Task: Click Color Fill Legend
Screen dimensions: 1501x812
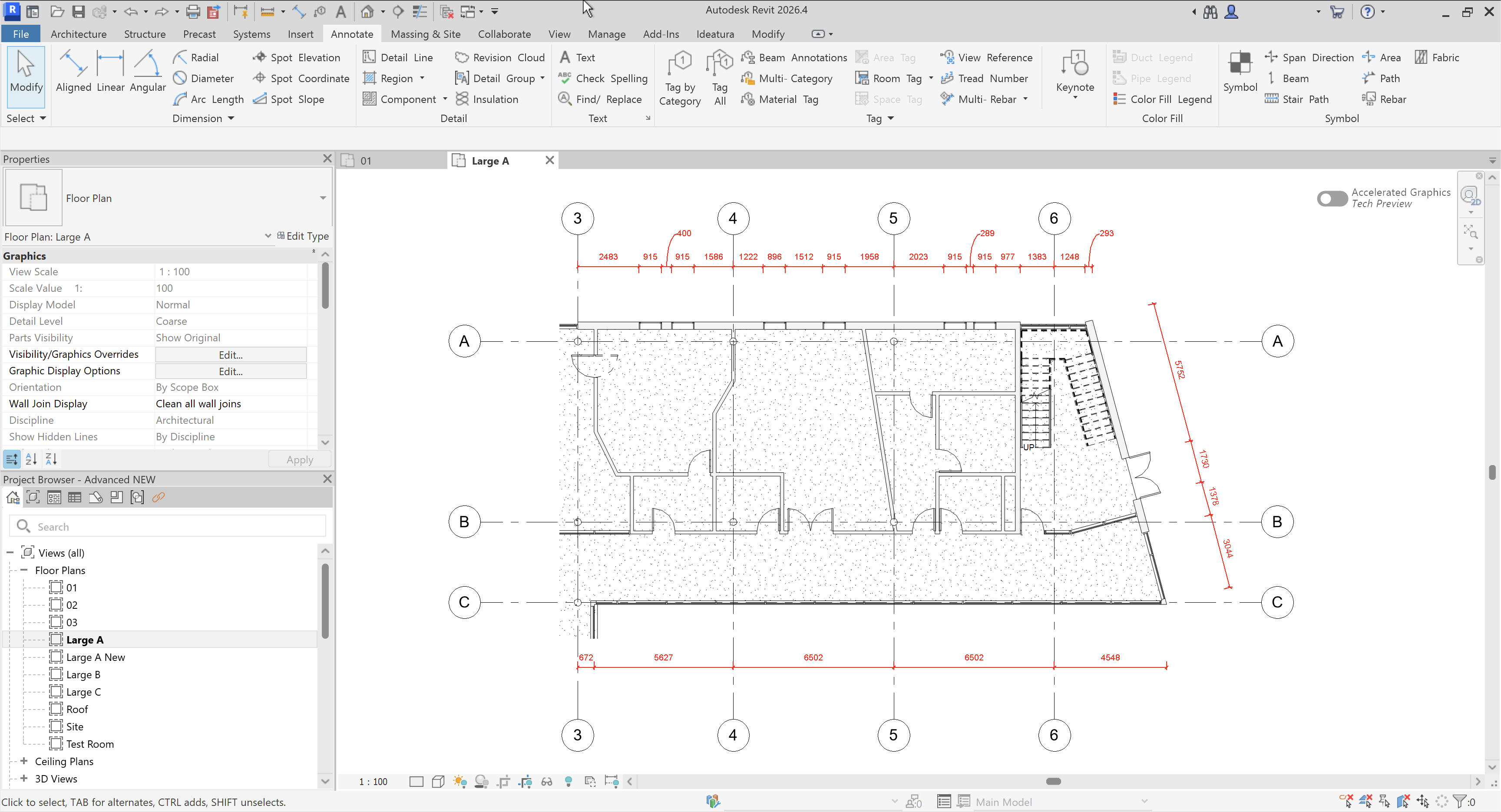Action: point(1162,99)
